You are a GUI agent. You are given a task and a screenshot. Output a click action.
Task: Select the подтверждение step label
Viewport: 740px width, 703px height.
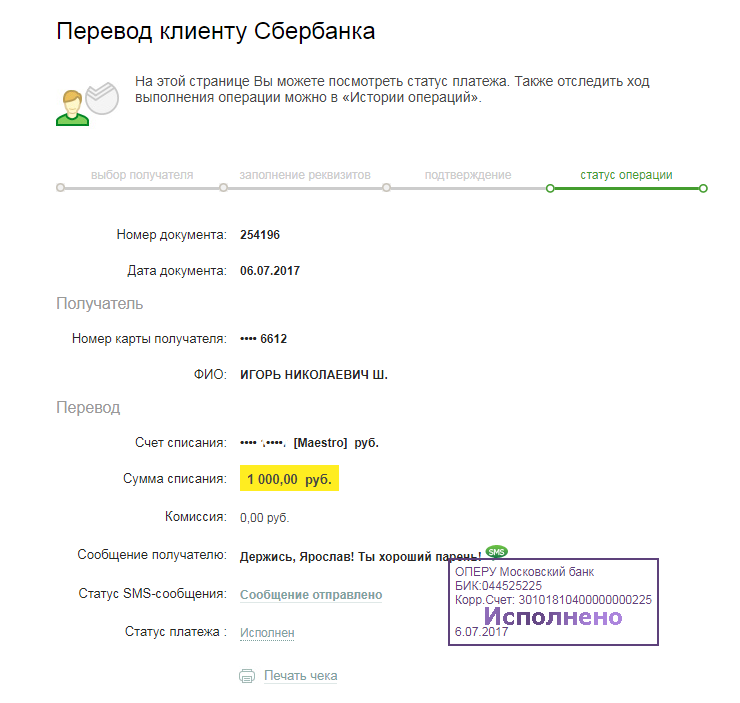(468, 175)
